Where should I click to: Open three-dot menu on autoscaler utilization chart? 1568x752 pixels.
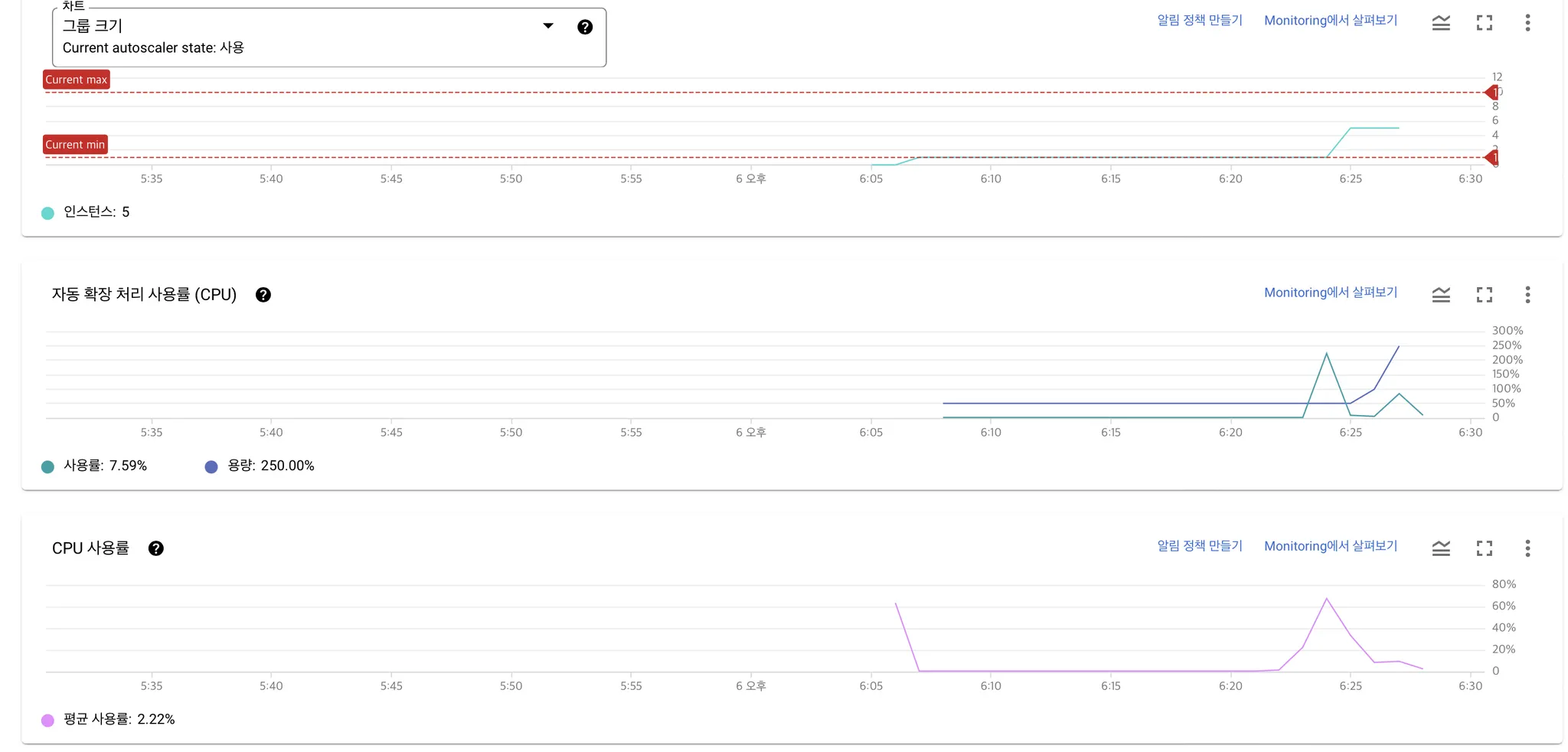(1527, 295)
